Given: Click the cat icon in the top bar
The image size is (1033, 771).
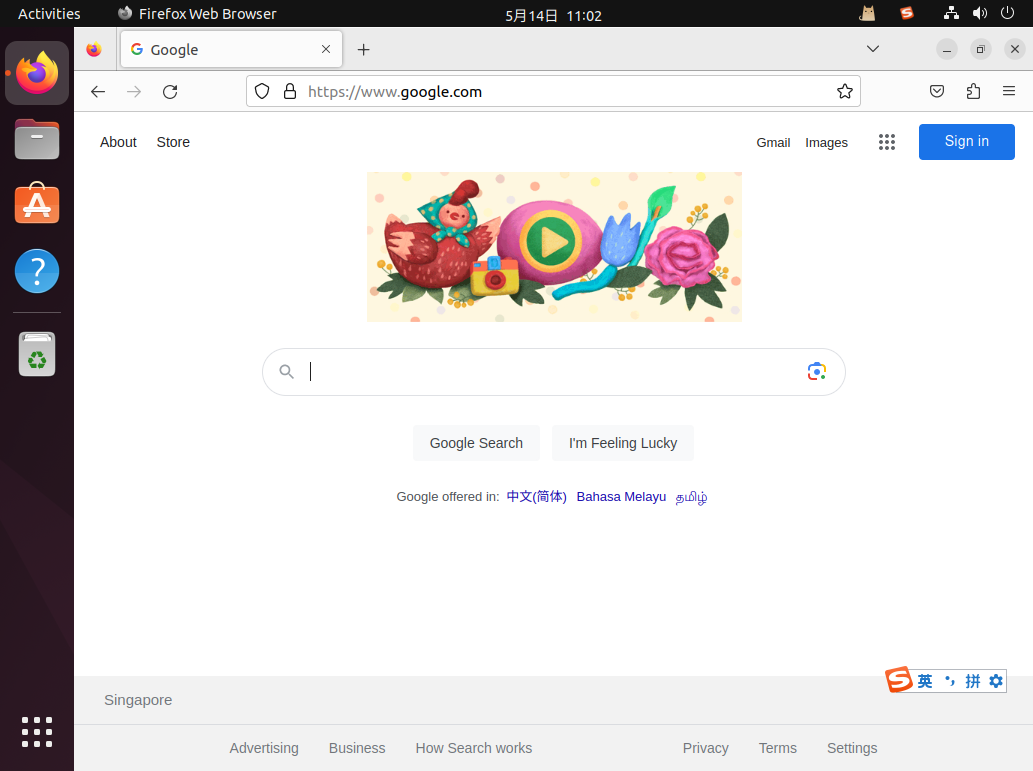Looking at the screenshot, I should 868,13.
